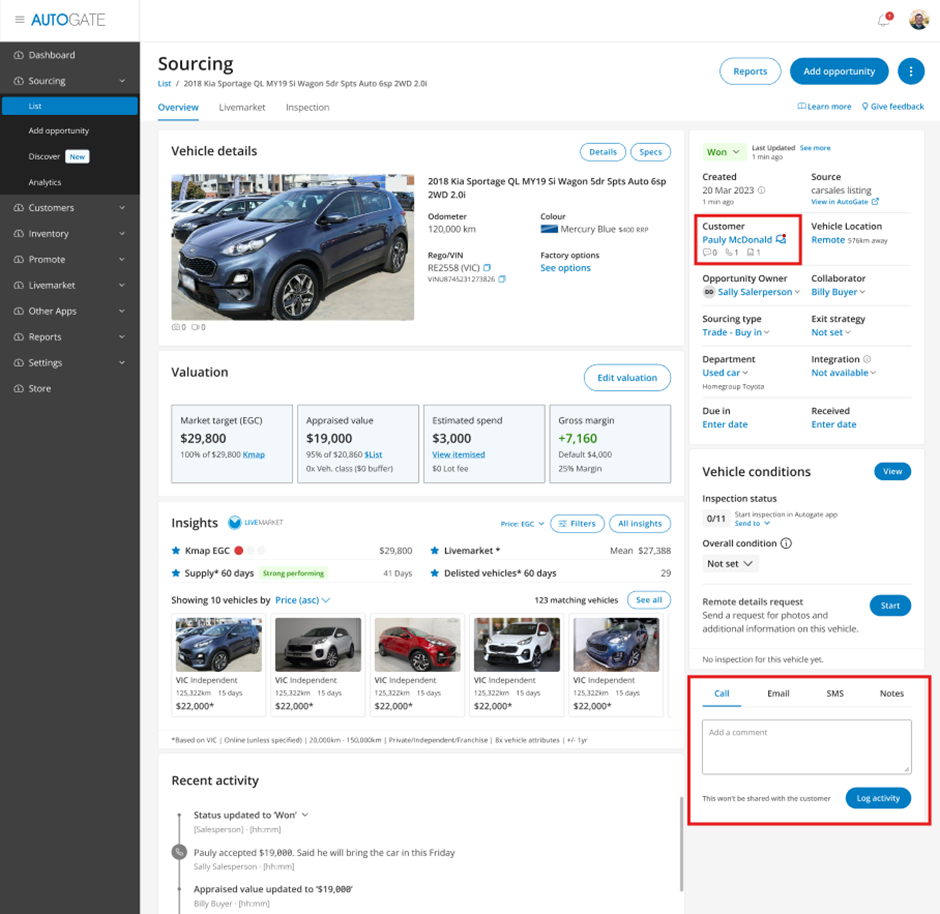The height and width of the screenshot is (914, 940).
Task: Click the Add a comment text field
Action: [806, 747]
